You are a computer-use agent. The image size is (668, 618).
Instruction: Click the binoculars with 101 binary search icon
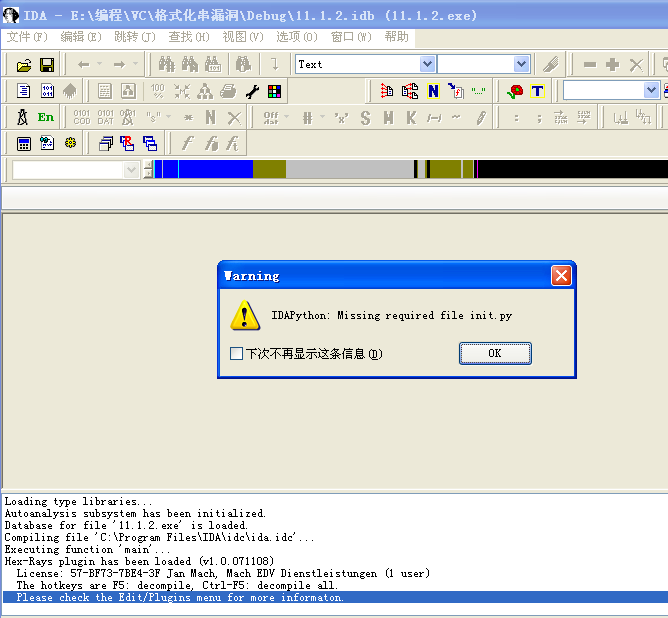coord(213,65)
